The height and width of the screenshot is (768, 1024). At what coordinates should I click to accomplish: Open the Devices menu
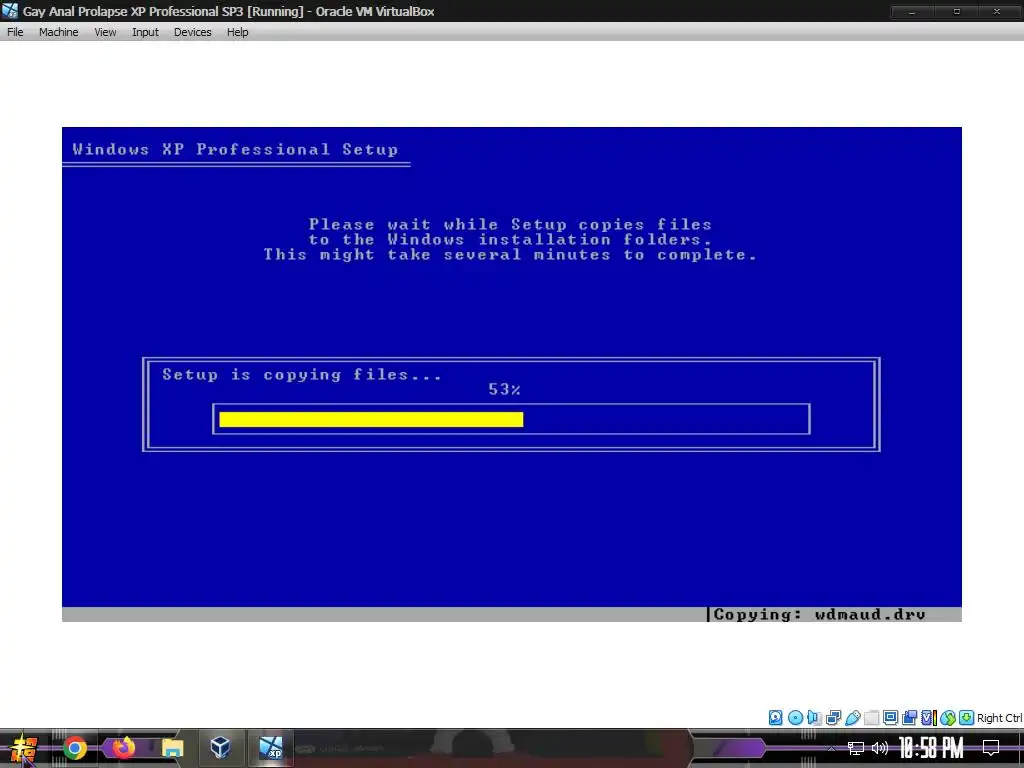tap(192, 32)
